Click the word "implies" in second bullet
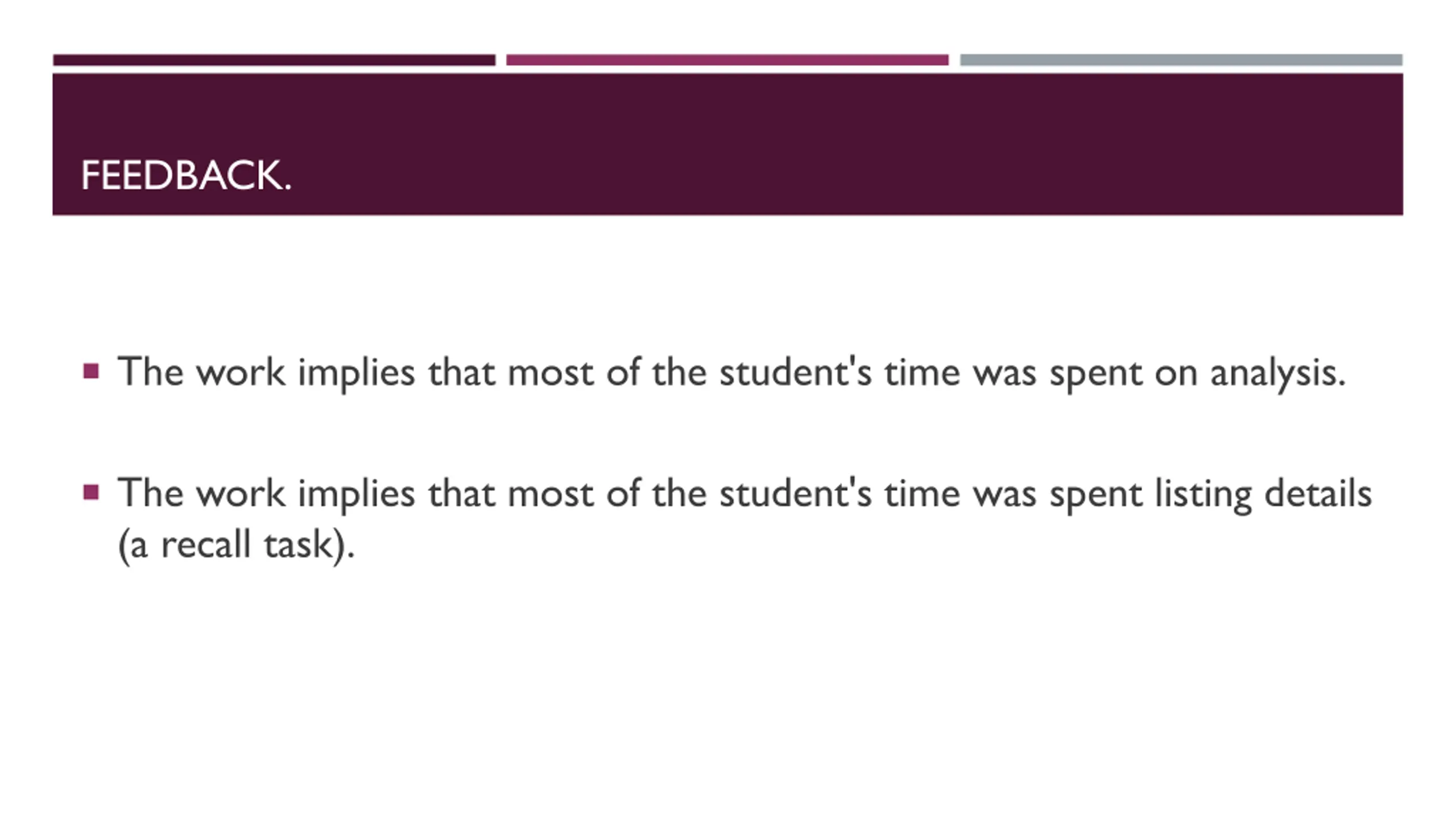Image resolution: width=1456 pixels, height=819 pixels. pos(357,495)
